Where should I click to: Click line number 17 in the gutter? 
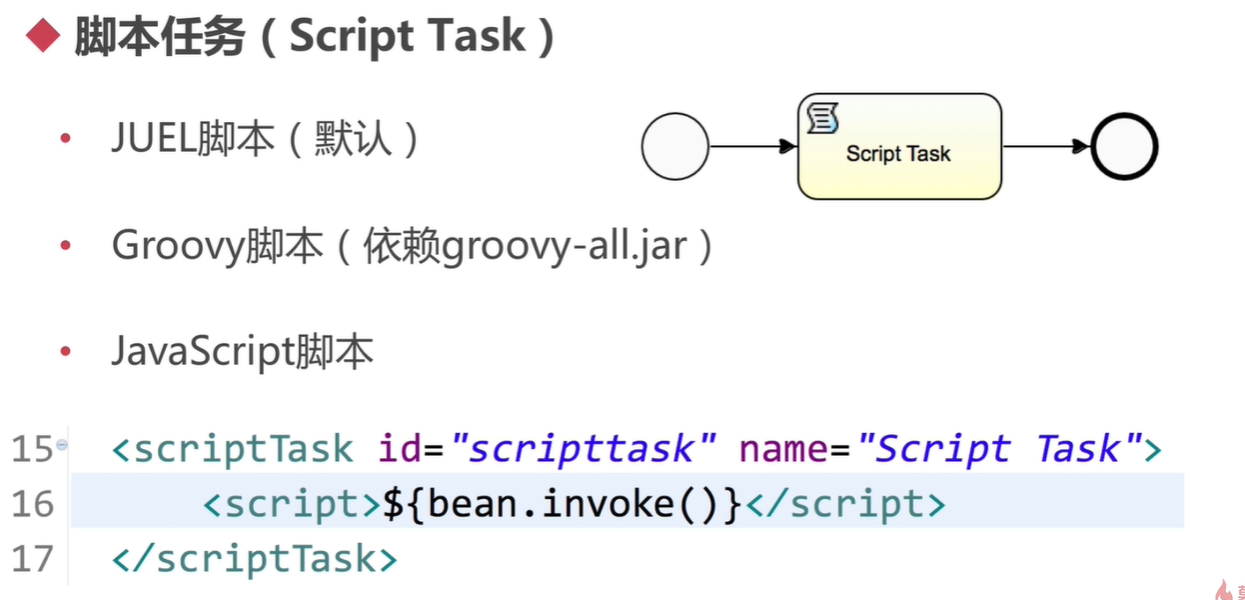pos(33,558)
